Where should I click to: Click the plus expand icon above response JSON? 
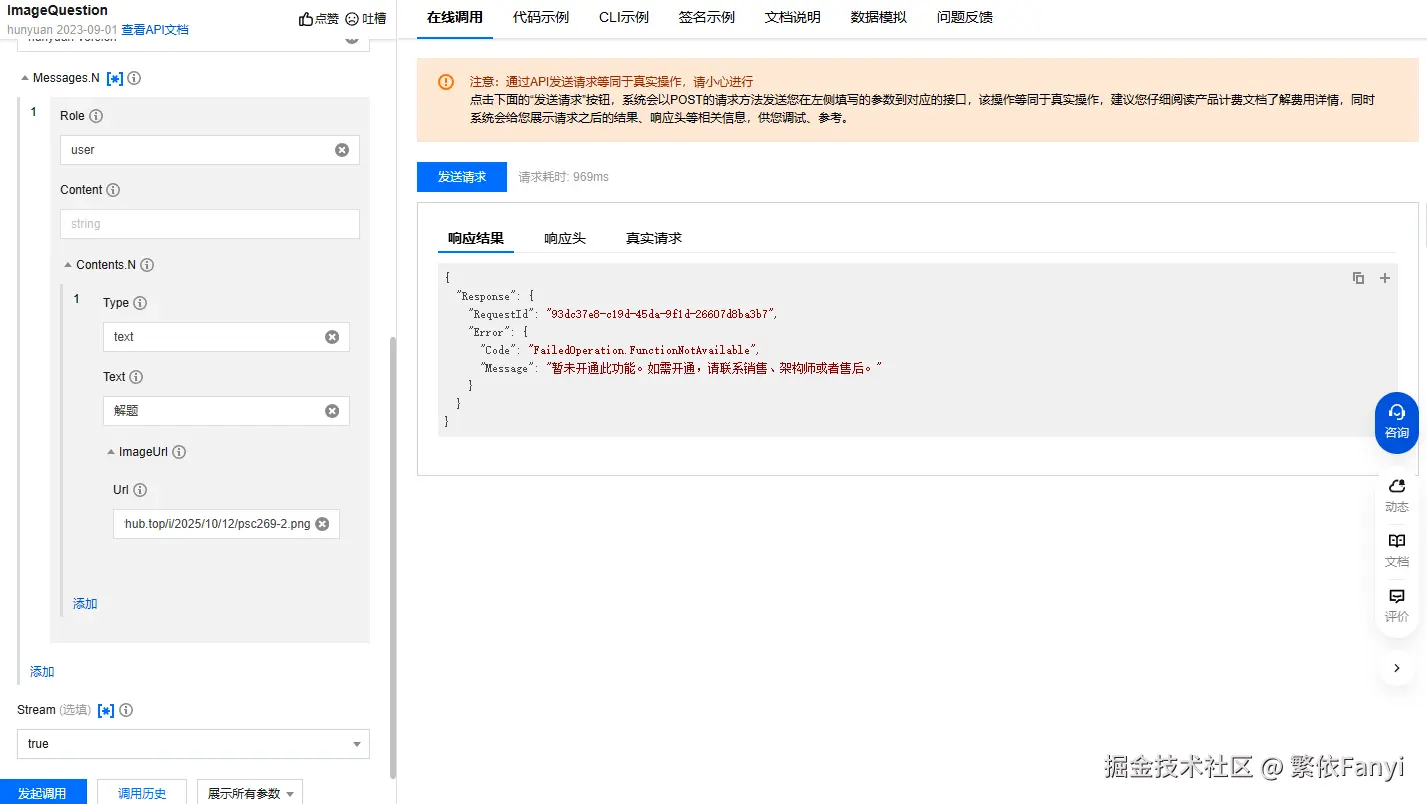pos(1384,278)
